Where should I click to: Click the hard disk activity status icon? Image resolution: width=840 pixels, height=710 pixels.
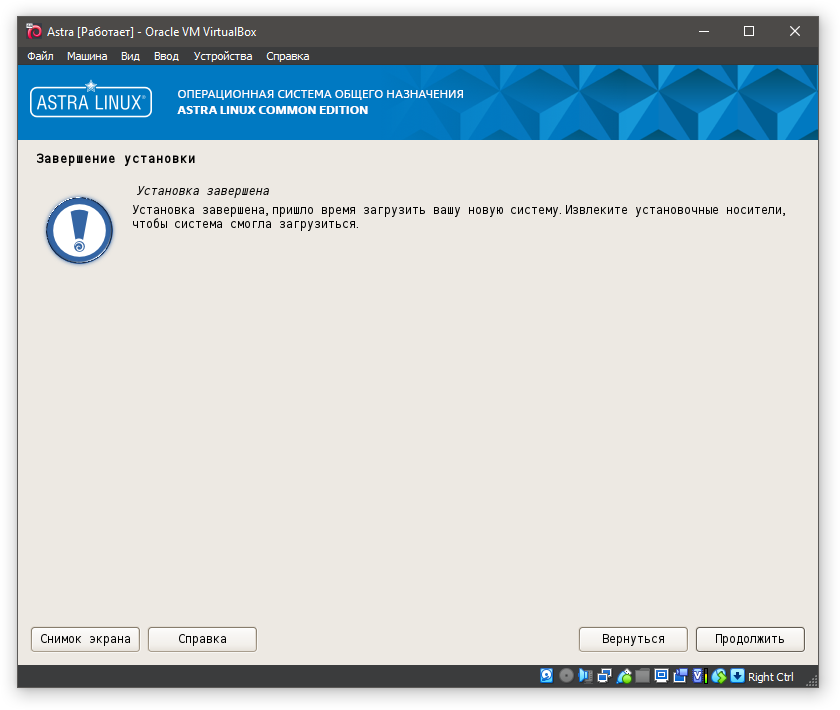[546, 676]
